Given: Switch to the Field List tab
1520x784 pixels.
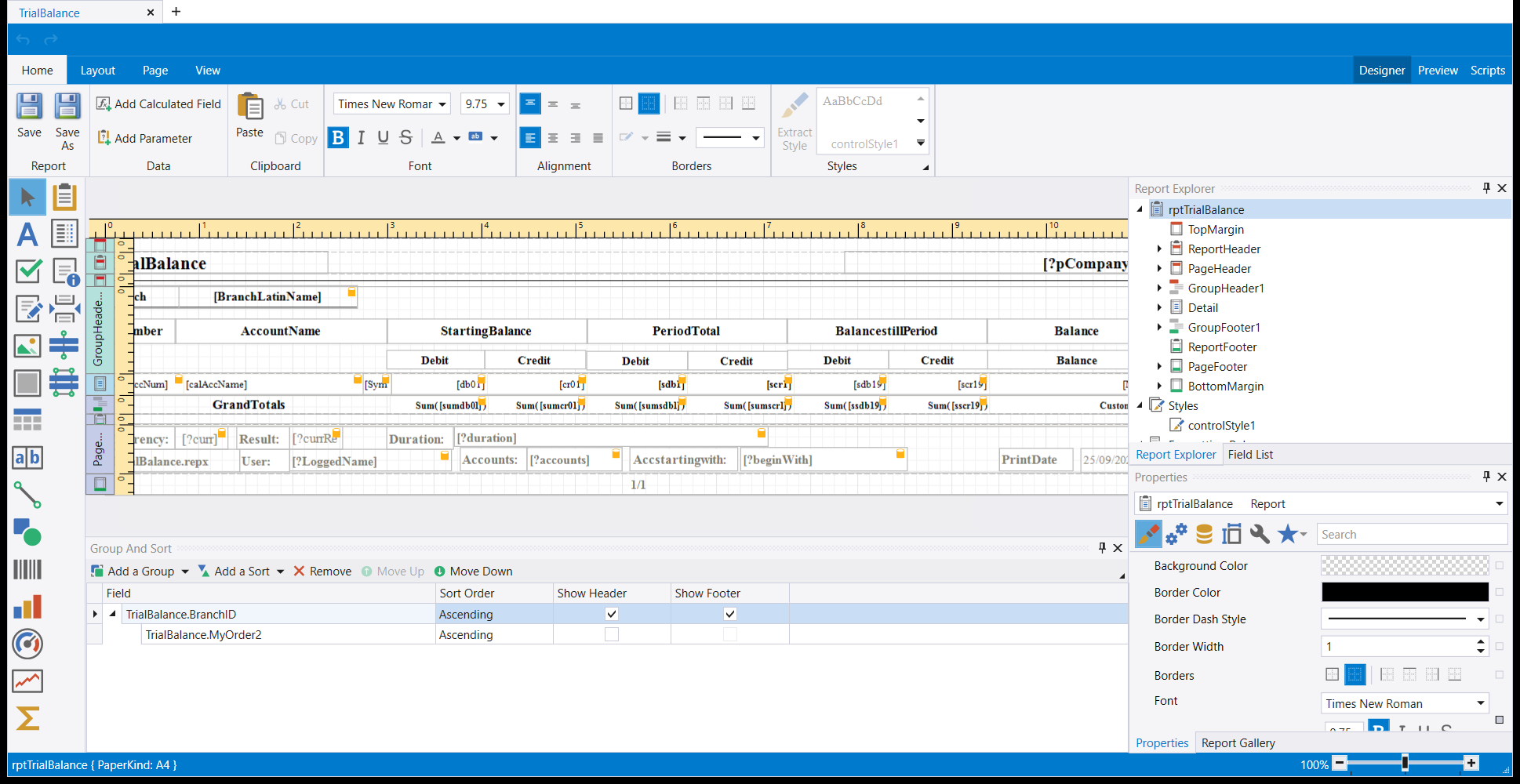Looking at the screenshot, I should pyautogui.click(x=1250, y=455).
